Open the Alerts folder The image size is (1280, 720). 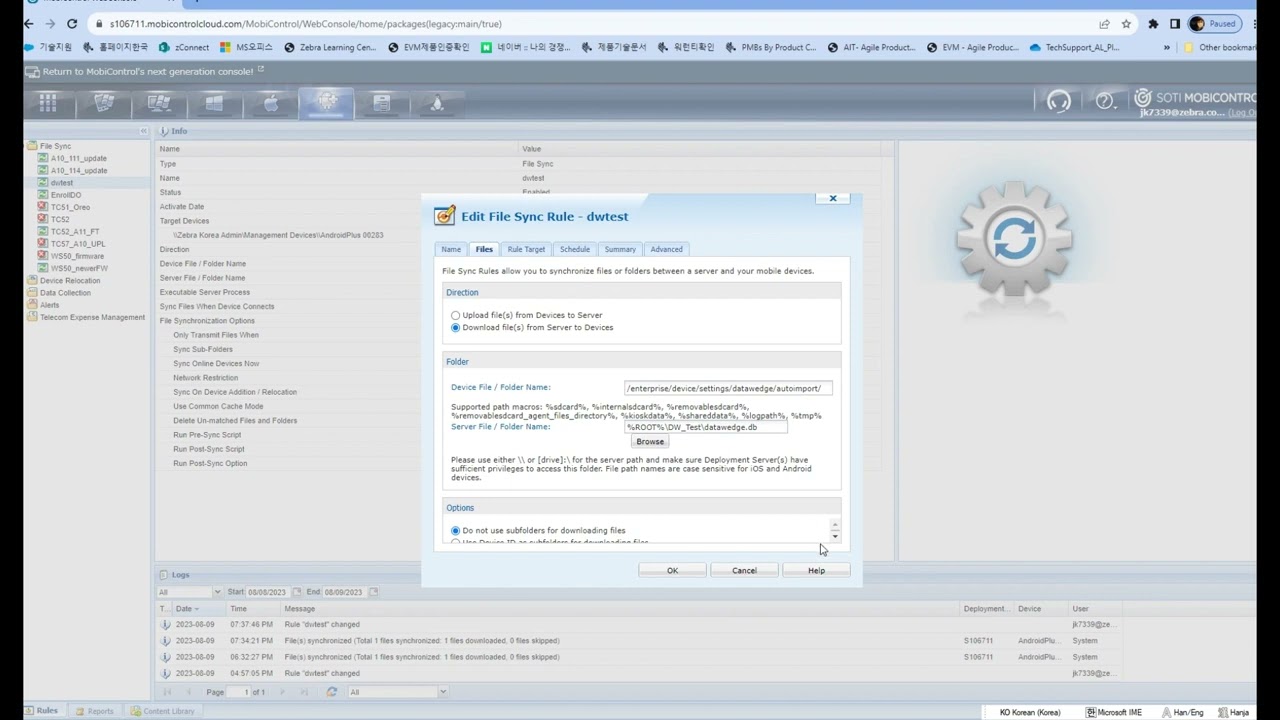tap(49, 305)
